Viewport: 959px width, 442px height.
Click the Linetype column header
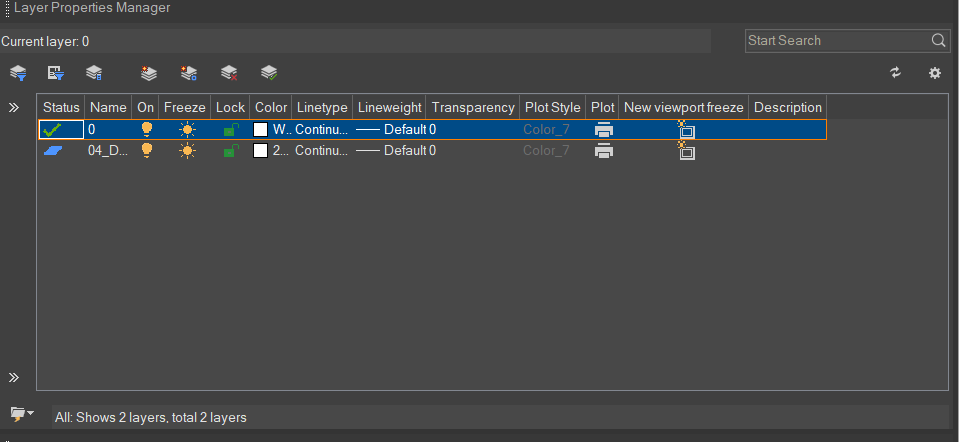[322, 108]
